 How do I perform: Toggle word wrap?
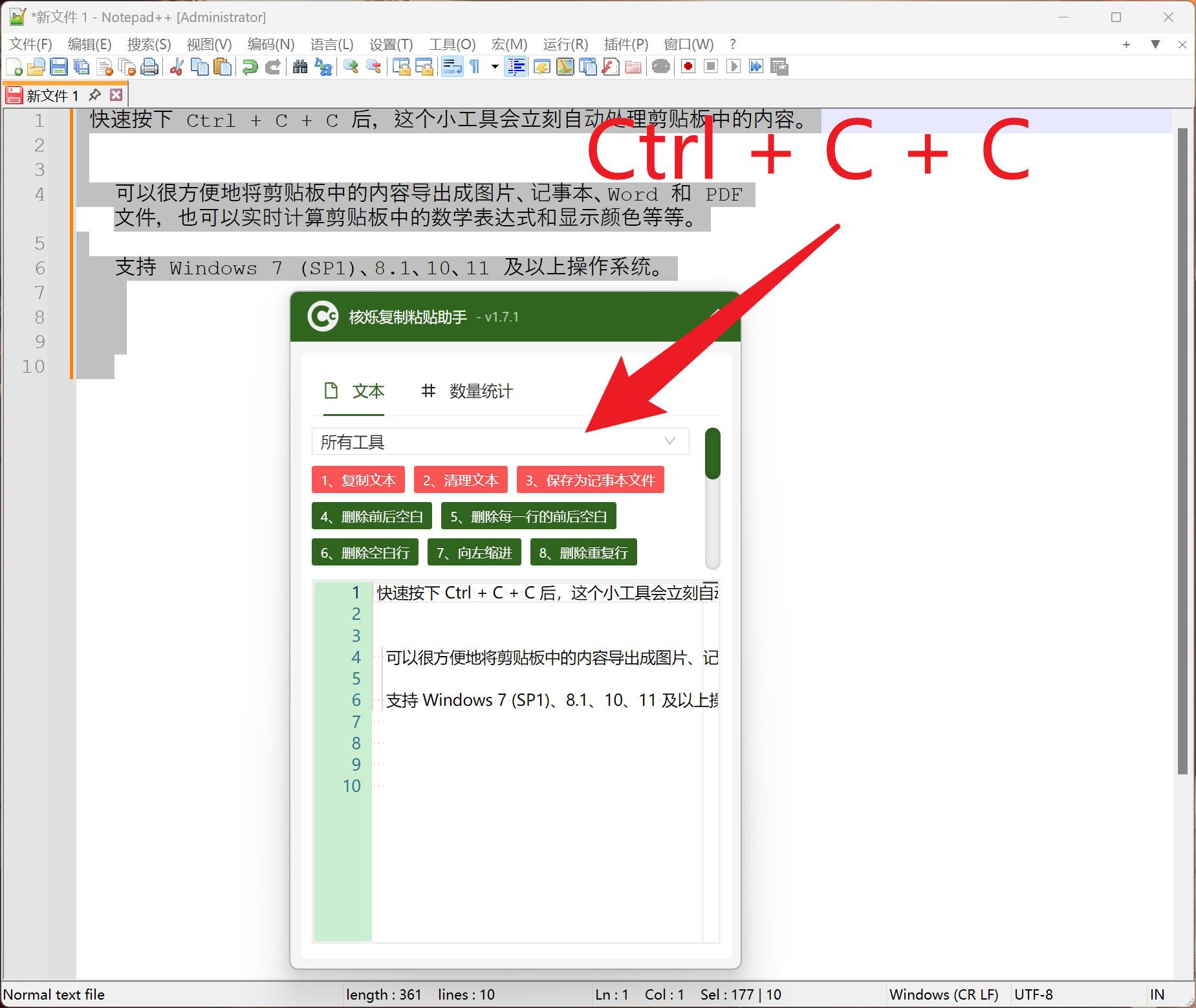click(x=452, y=67)
